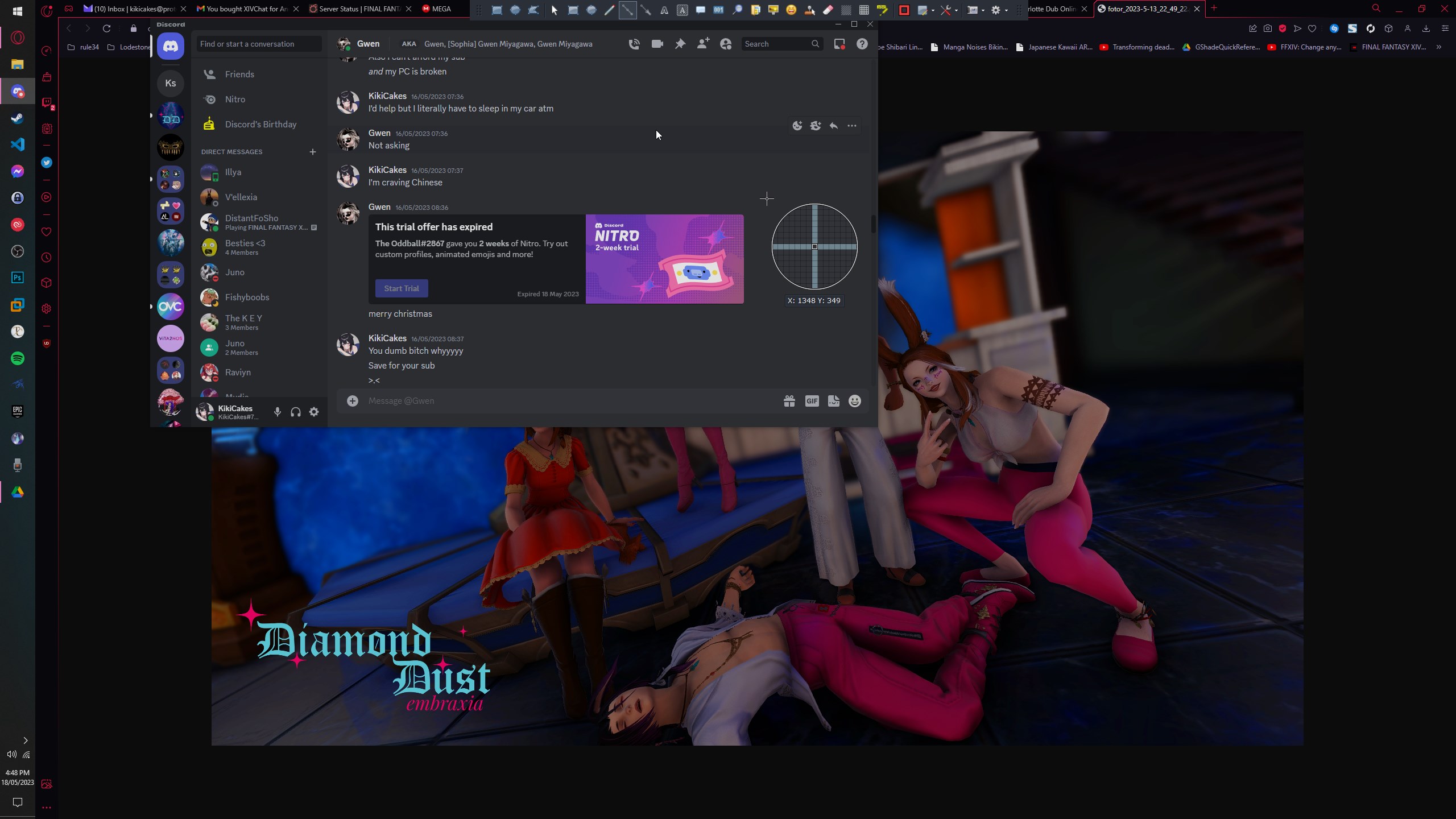Select the red rectangle color swatch
This screenshot has height=819, width=1456.
click(x=904, y=10)
